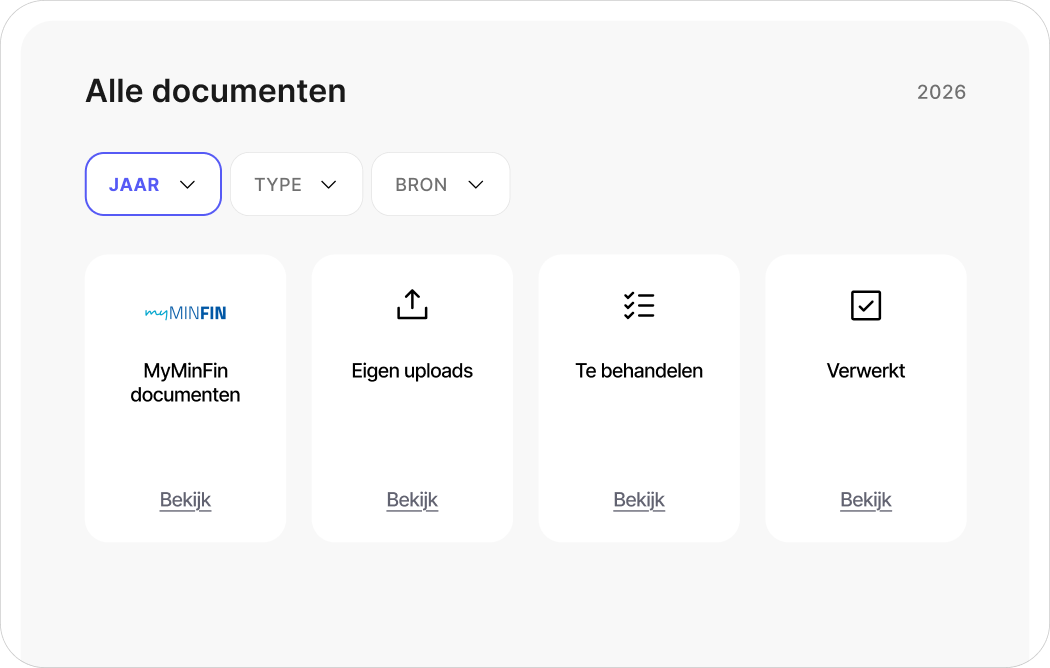Click the 2026 year label
1050x668 pixels.
[942, 92]
